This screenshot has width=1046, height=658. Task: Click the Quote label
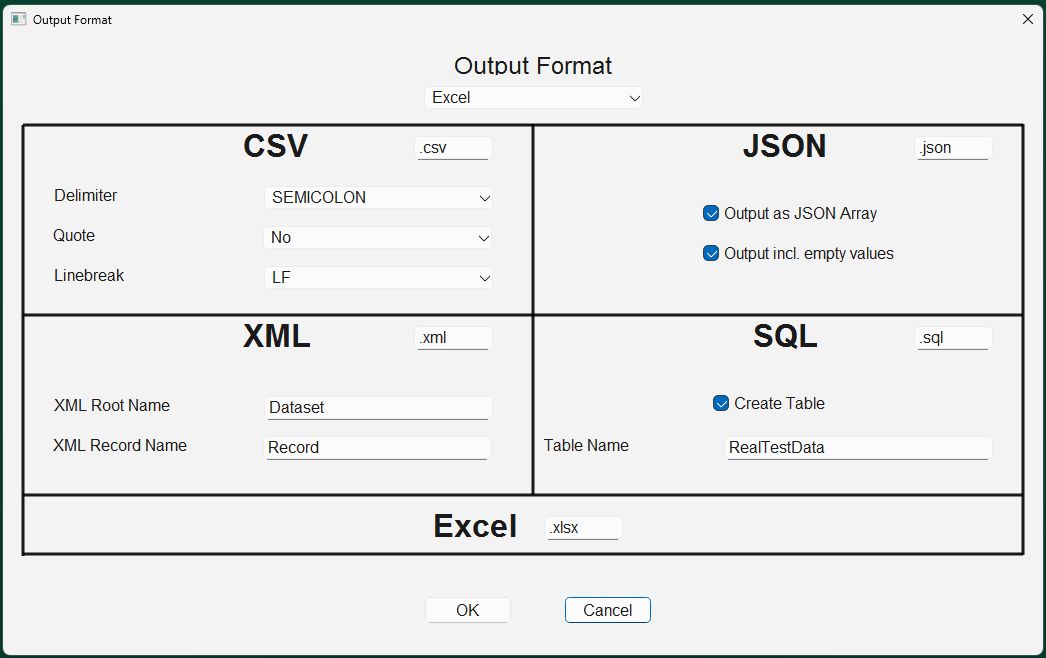[x=74, y=236]
